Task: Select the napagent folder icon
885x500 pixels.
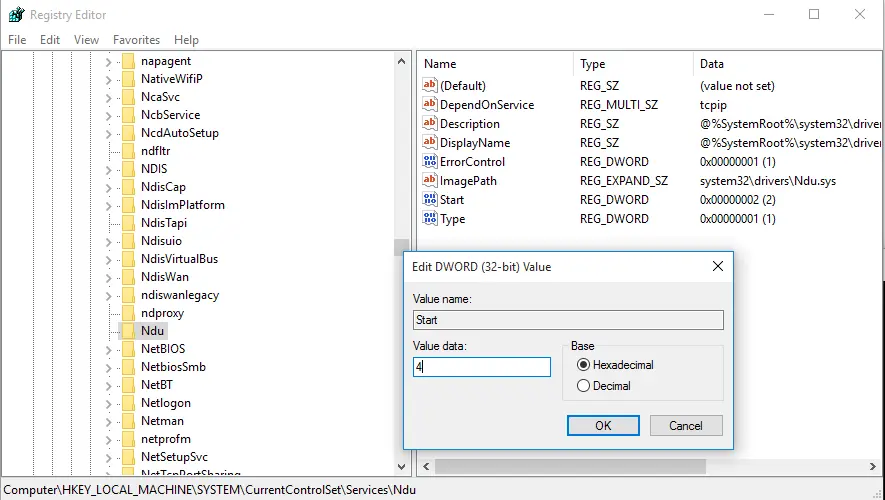Action: [x=129, y=61]
